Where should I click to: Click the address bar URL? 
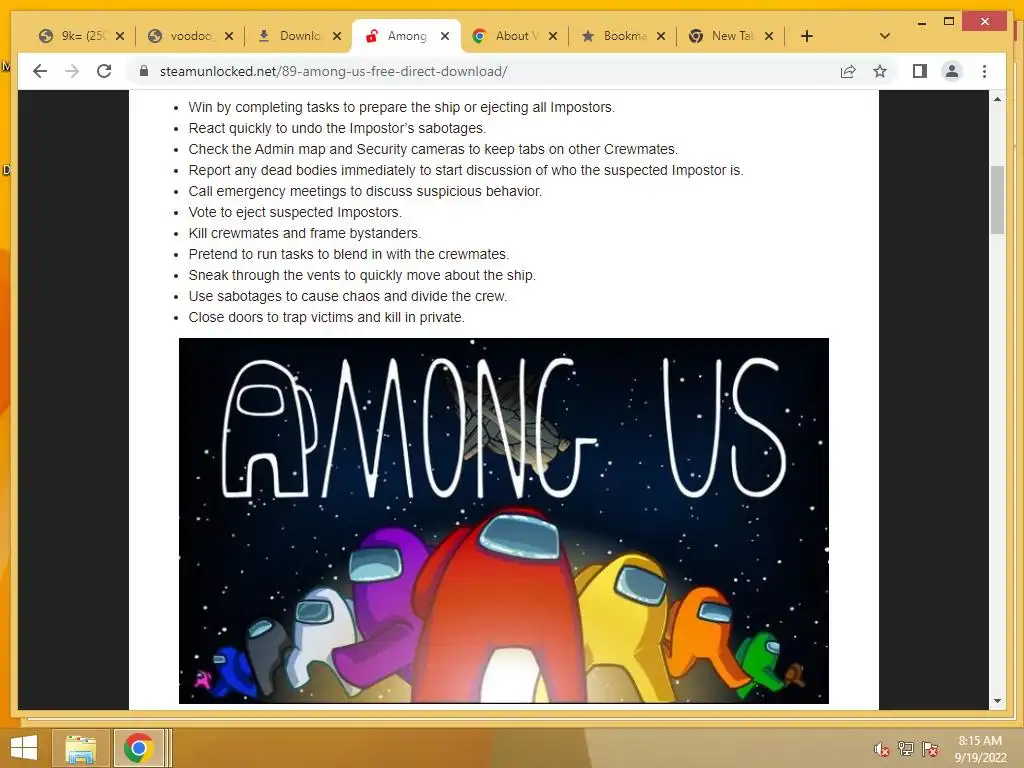(333, 71)
